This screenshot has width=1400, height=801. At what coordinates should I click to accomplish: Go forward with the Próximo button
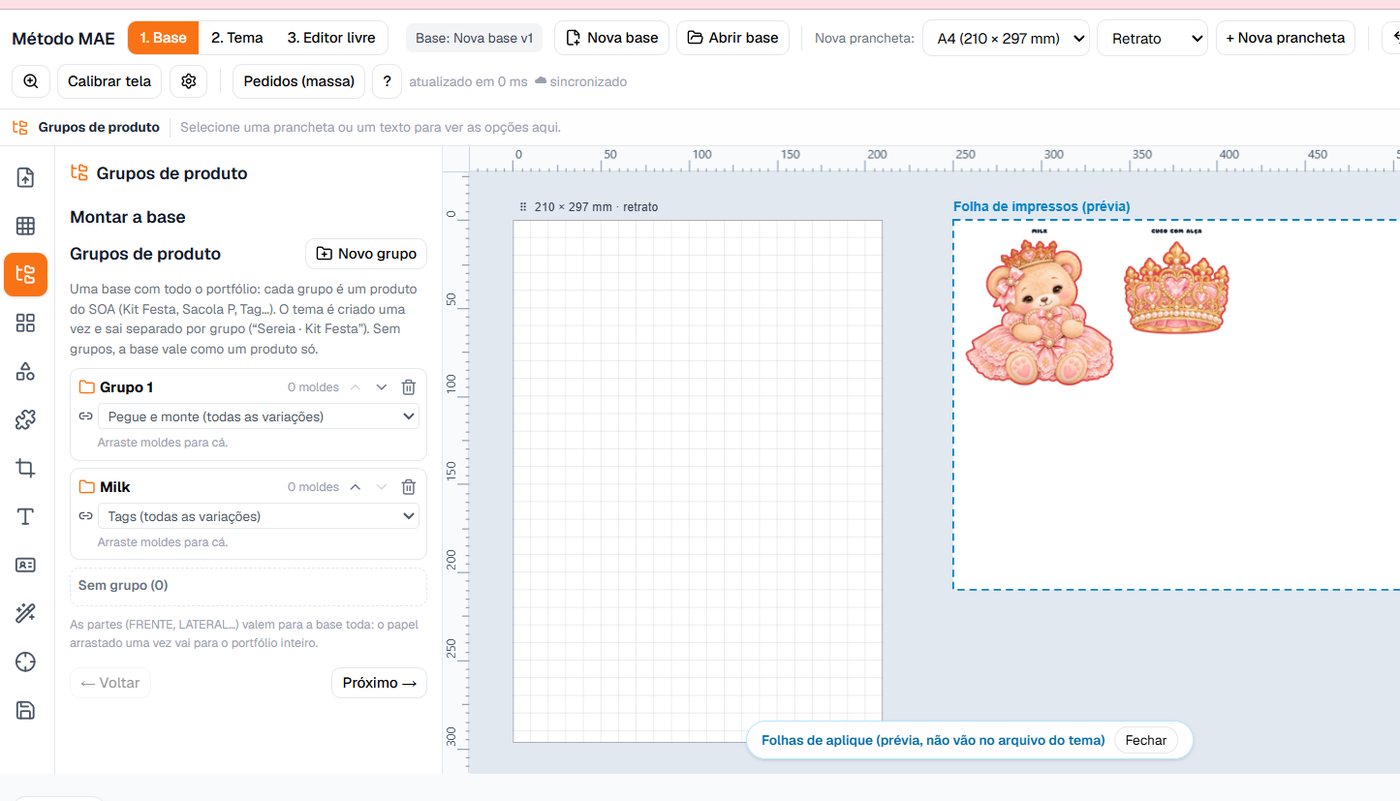click(379, 683)
